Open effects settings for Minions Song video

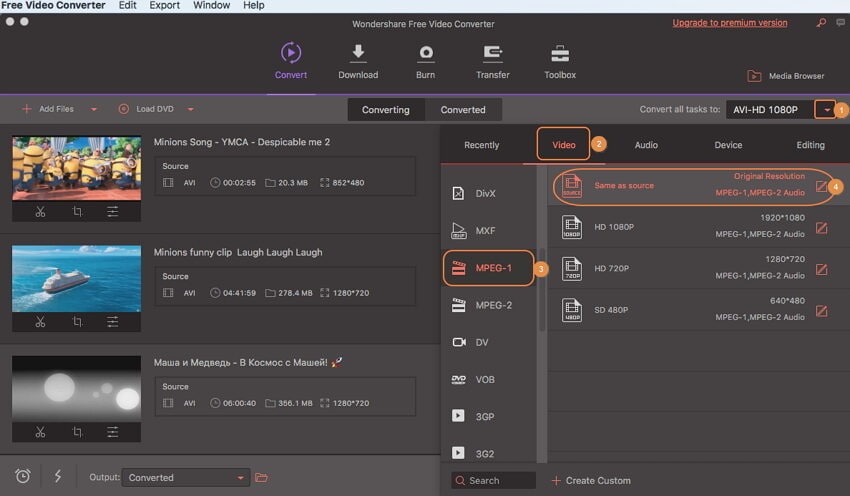(x=112, y=211)
